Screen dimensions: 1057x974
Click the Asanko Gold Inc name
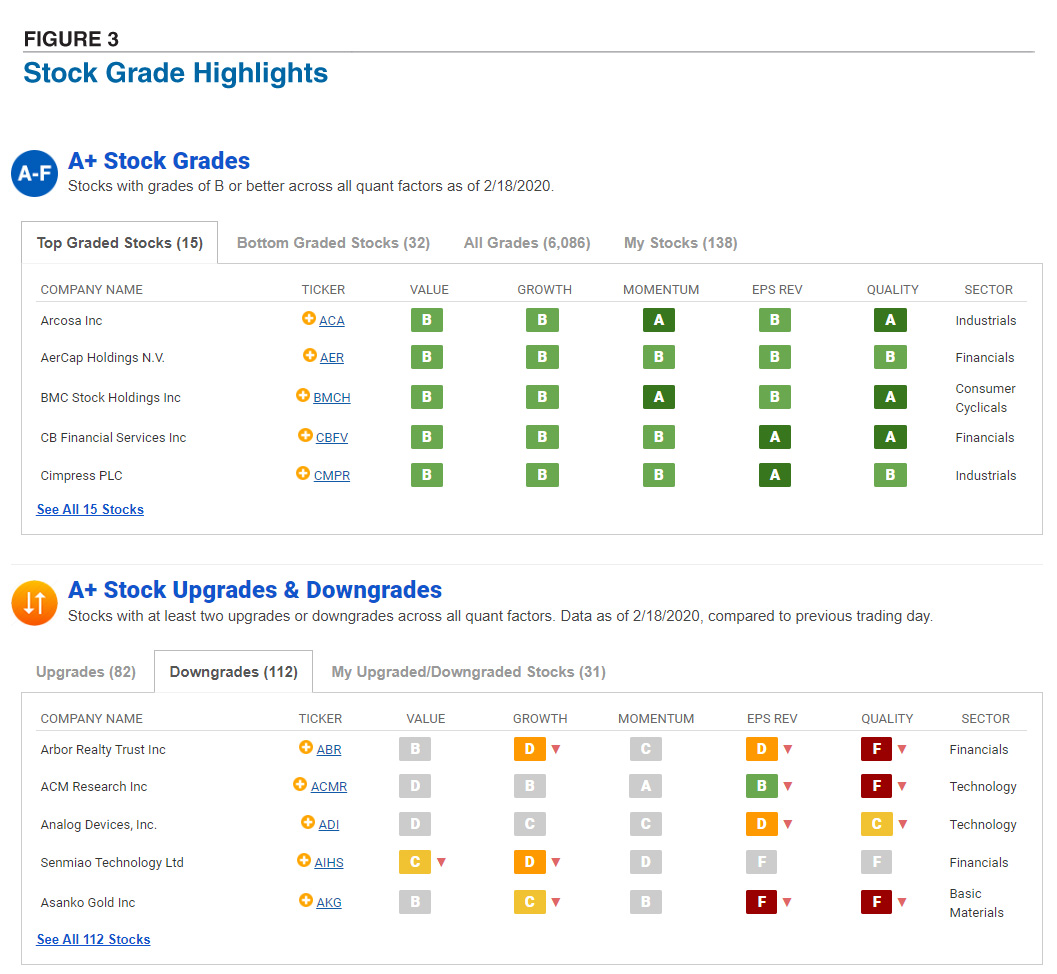pos(88,903)
